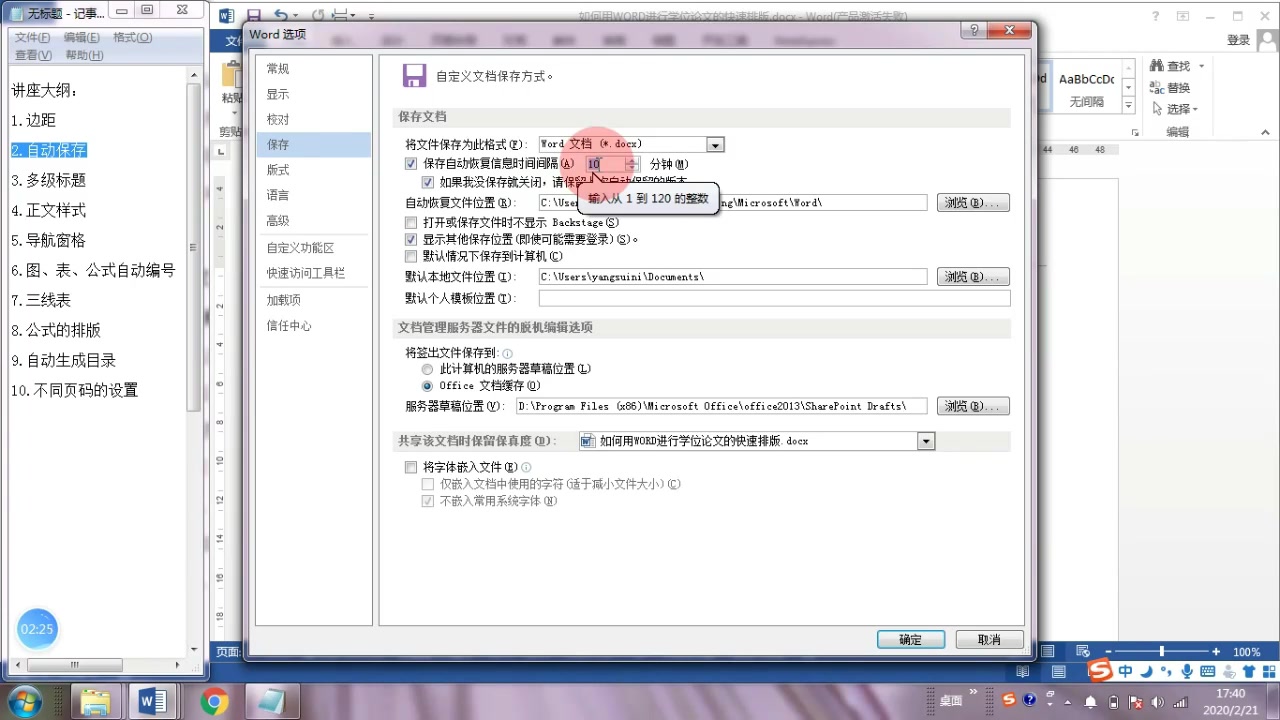The image size is (1280, 720).
Task: Select the Office 文档缓存 radio button
Action: (428, 387)
